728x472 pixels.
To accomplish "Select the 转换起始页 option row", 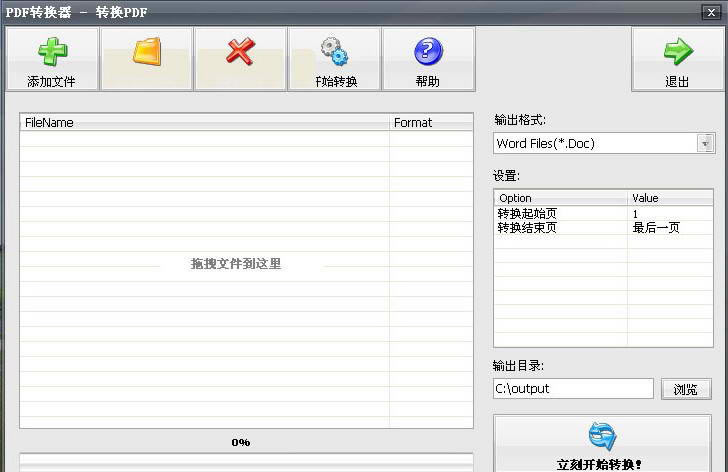I will coord(603,213).
